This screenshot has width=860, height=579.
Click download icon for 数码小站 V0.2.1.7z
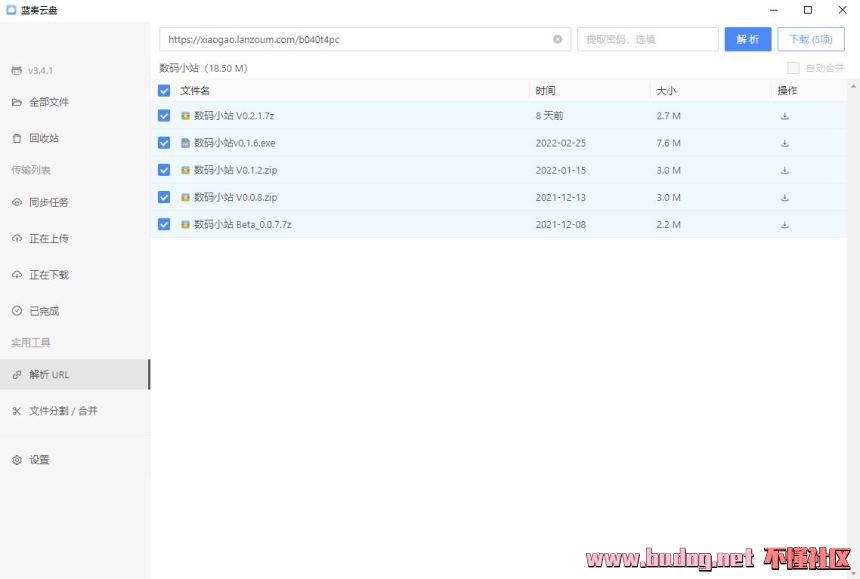[785, 116]
